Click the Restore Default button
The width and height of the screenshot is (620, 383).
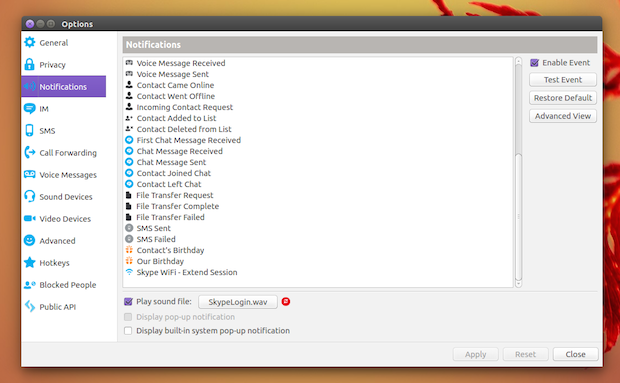coord(563,98)
